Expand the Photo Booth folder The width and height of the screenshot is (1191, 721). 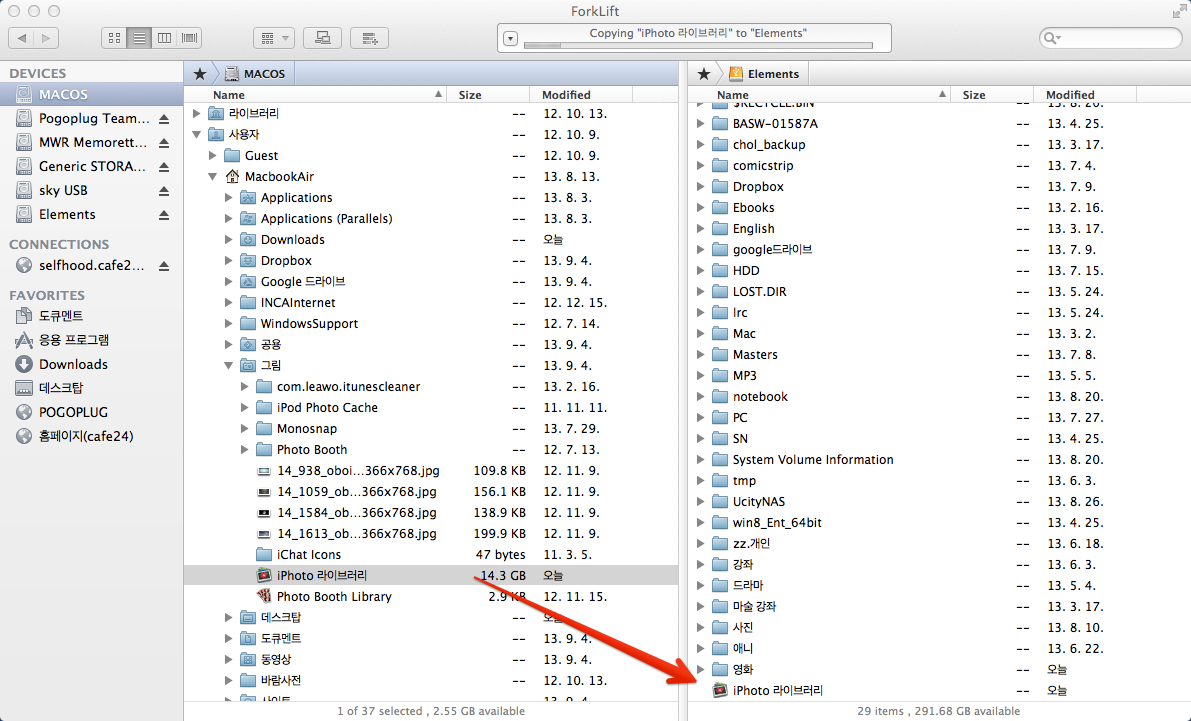point(244,450)
